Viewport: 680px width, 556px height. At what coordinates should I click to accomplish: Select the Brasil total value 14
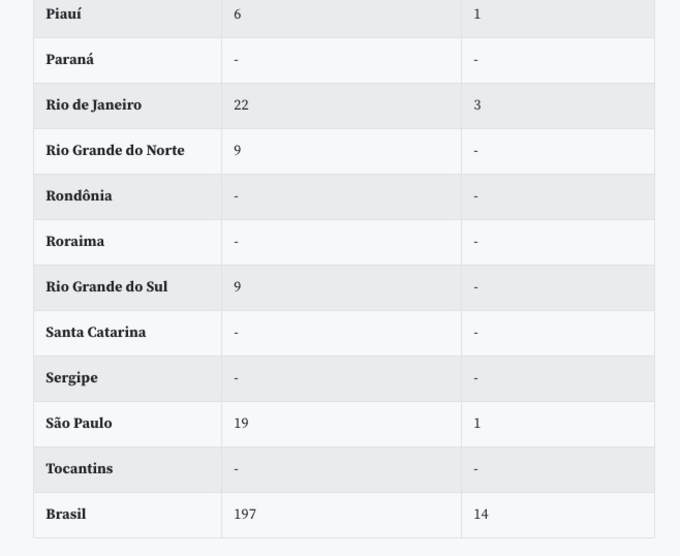click(x=481, y=514)
